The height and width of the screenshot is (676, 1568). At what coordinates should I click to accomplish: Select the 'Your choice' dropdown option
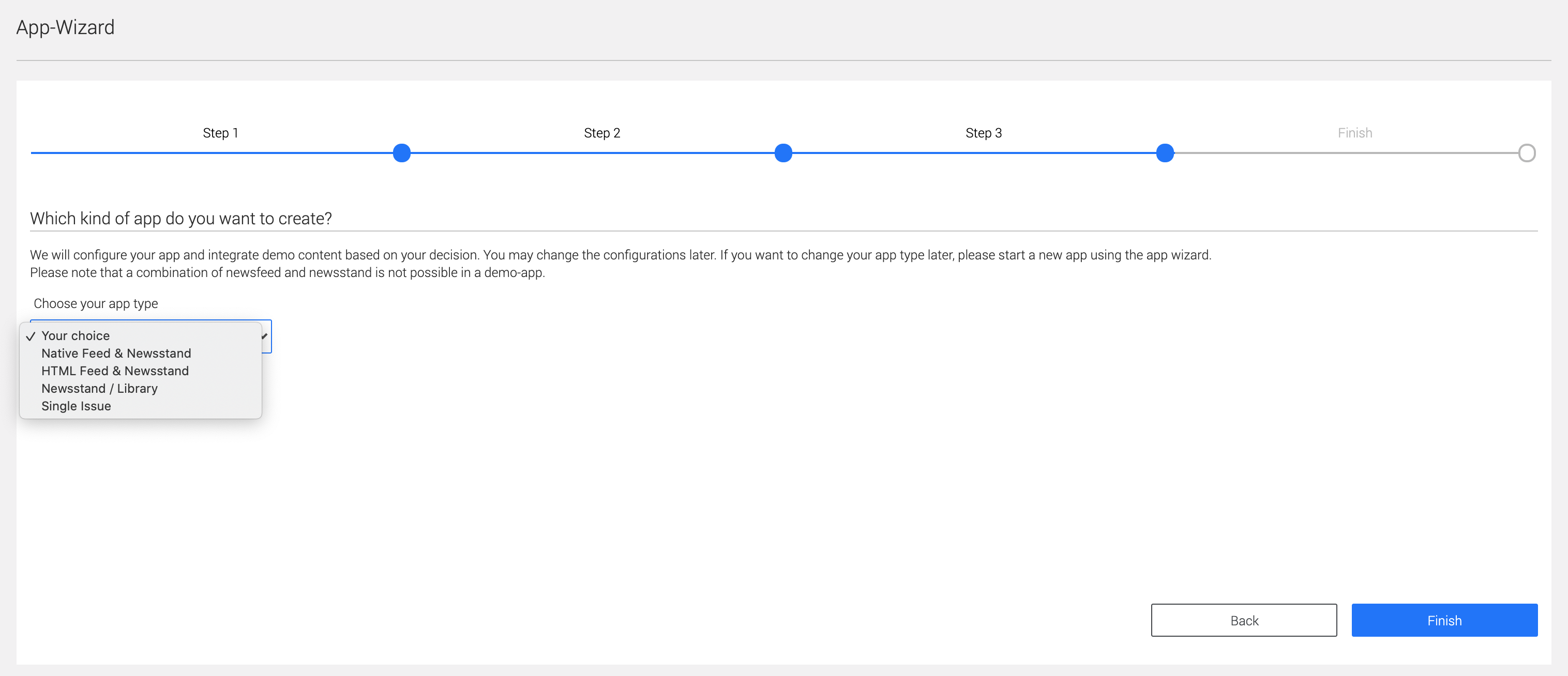pos(76,336)
